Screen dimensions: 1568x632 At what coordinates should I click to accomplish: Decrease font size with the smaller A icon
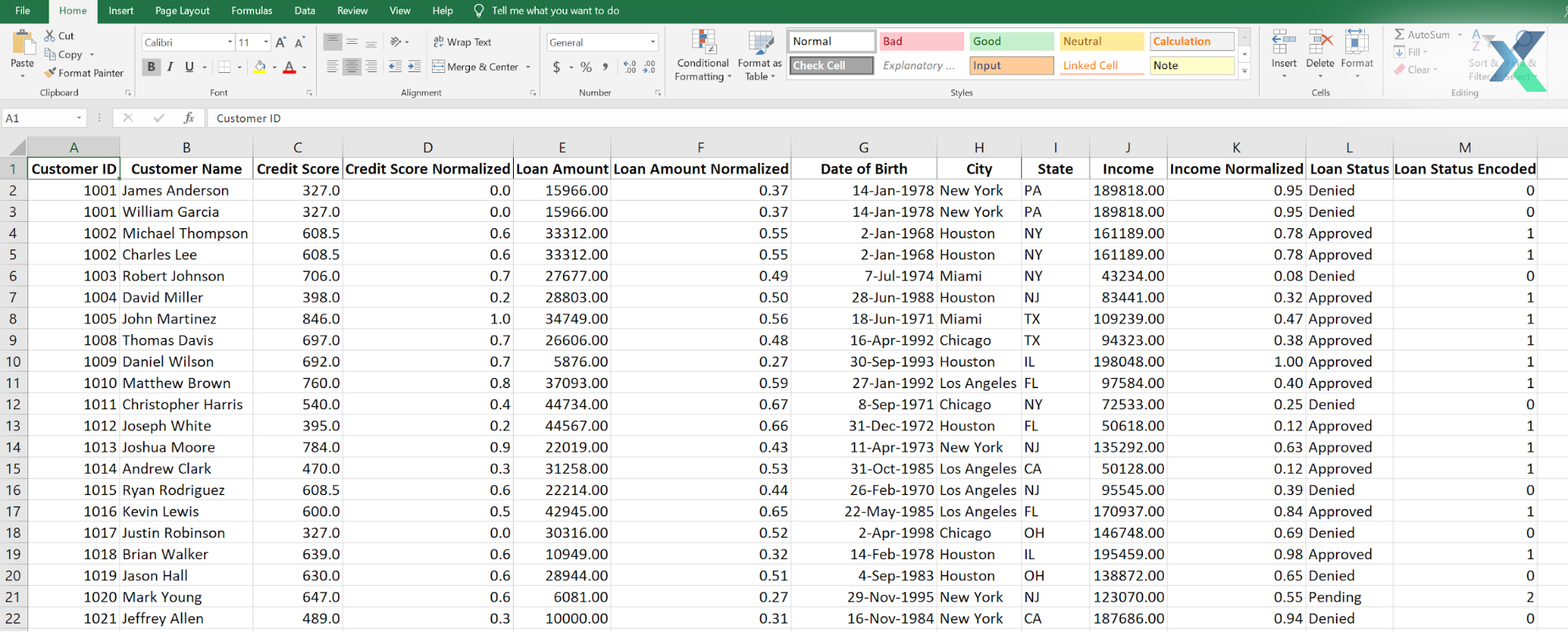300,42
